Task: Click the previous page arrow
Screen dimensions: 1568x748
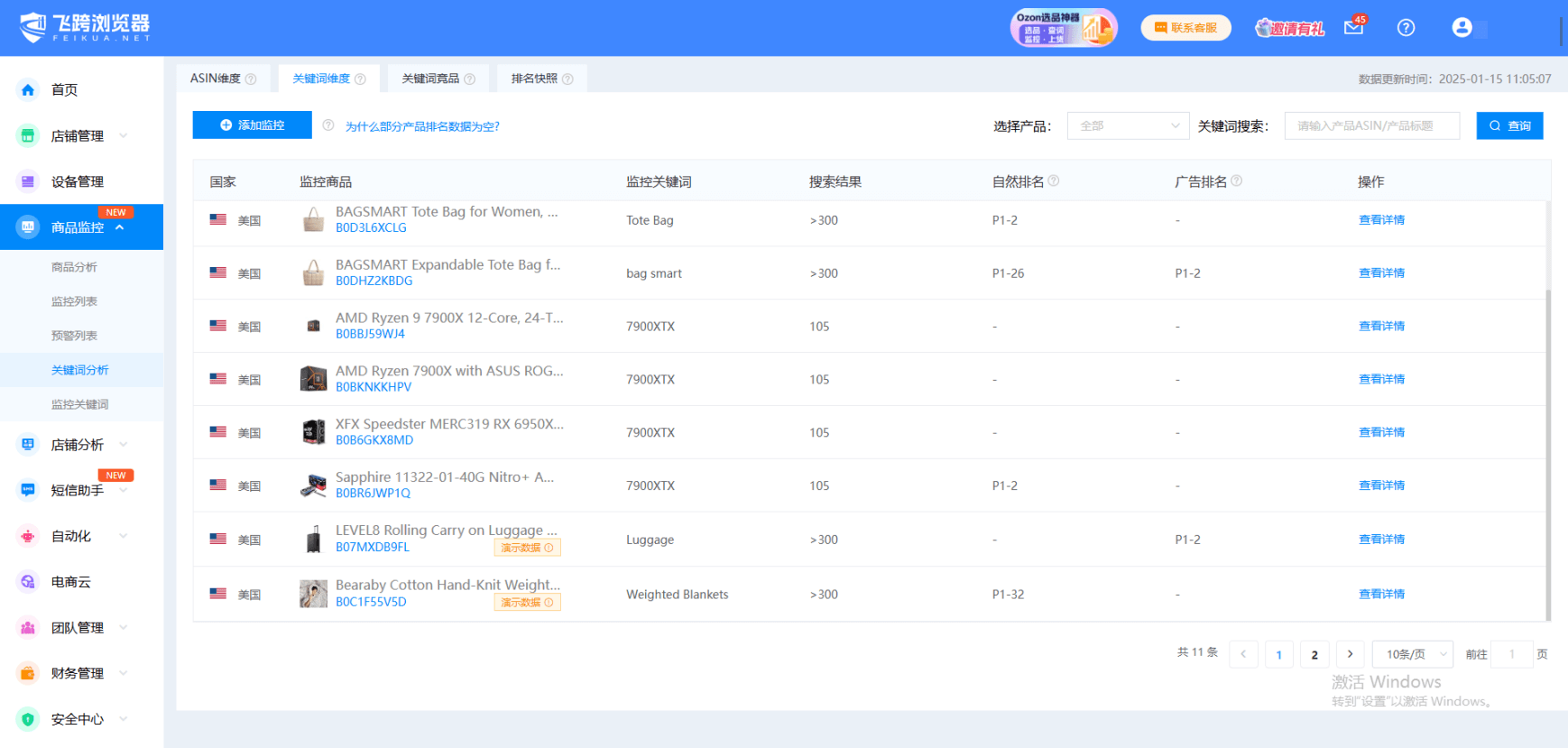Action: click(x=1243, y=654)
